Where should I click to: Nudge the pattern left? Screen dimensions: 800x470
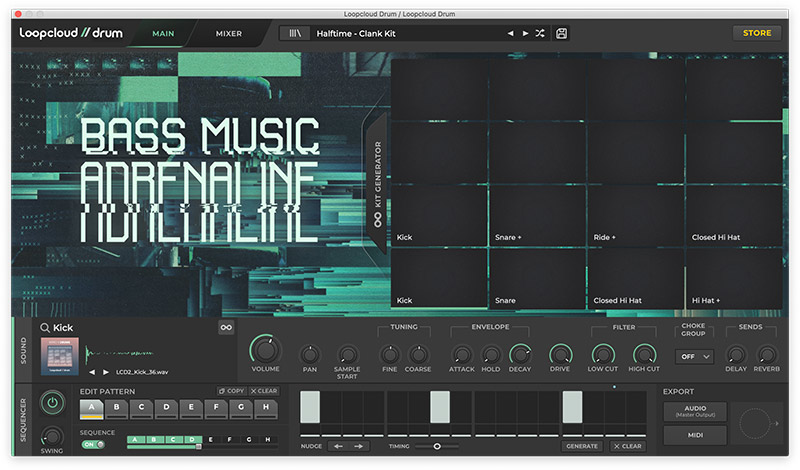(x=338, y=447)
